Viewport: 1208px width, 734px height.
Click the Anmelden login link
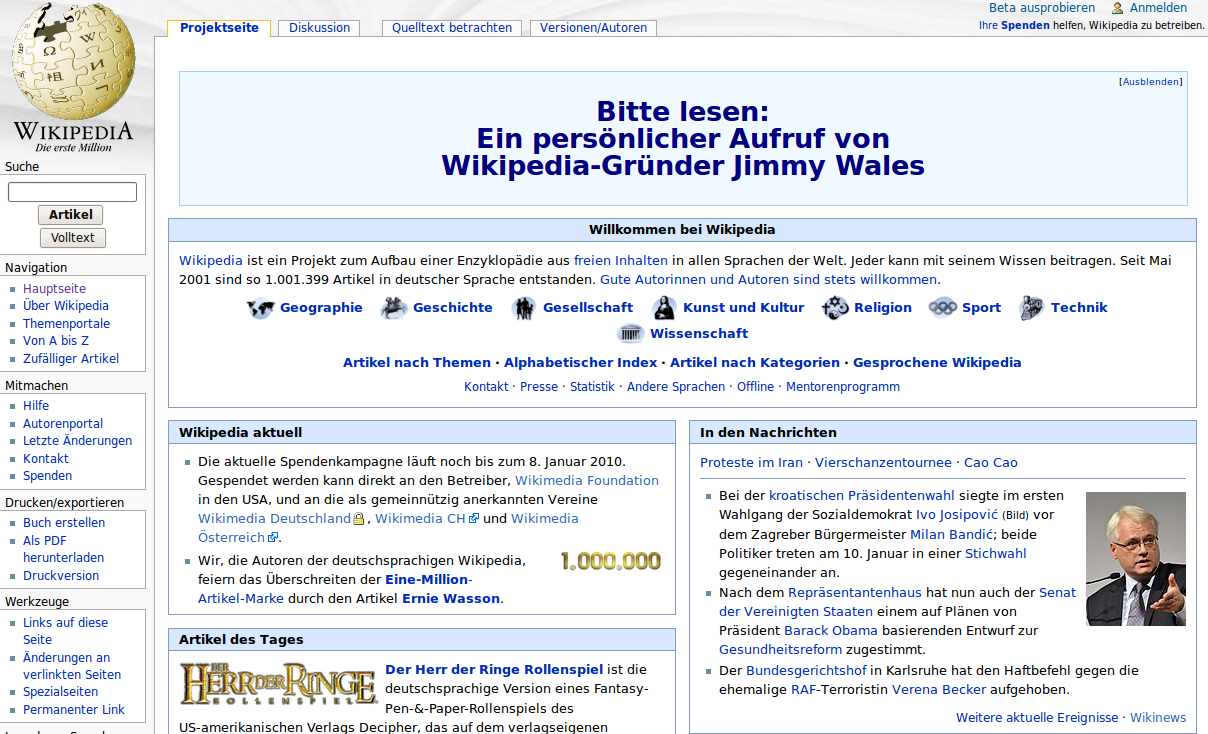click(x=1159, y=8)
